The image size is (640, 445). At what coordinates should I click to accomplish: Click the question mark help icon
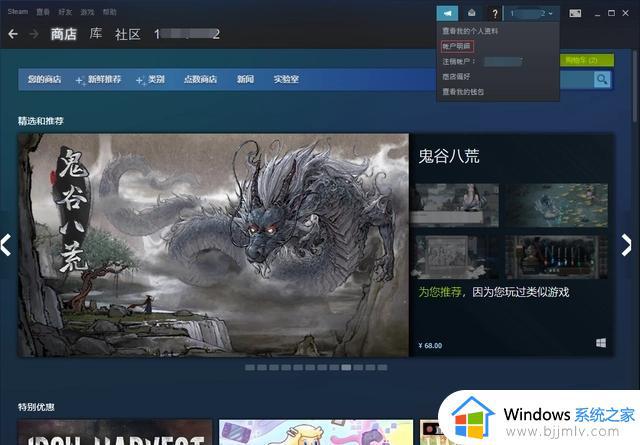[495, 14]
